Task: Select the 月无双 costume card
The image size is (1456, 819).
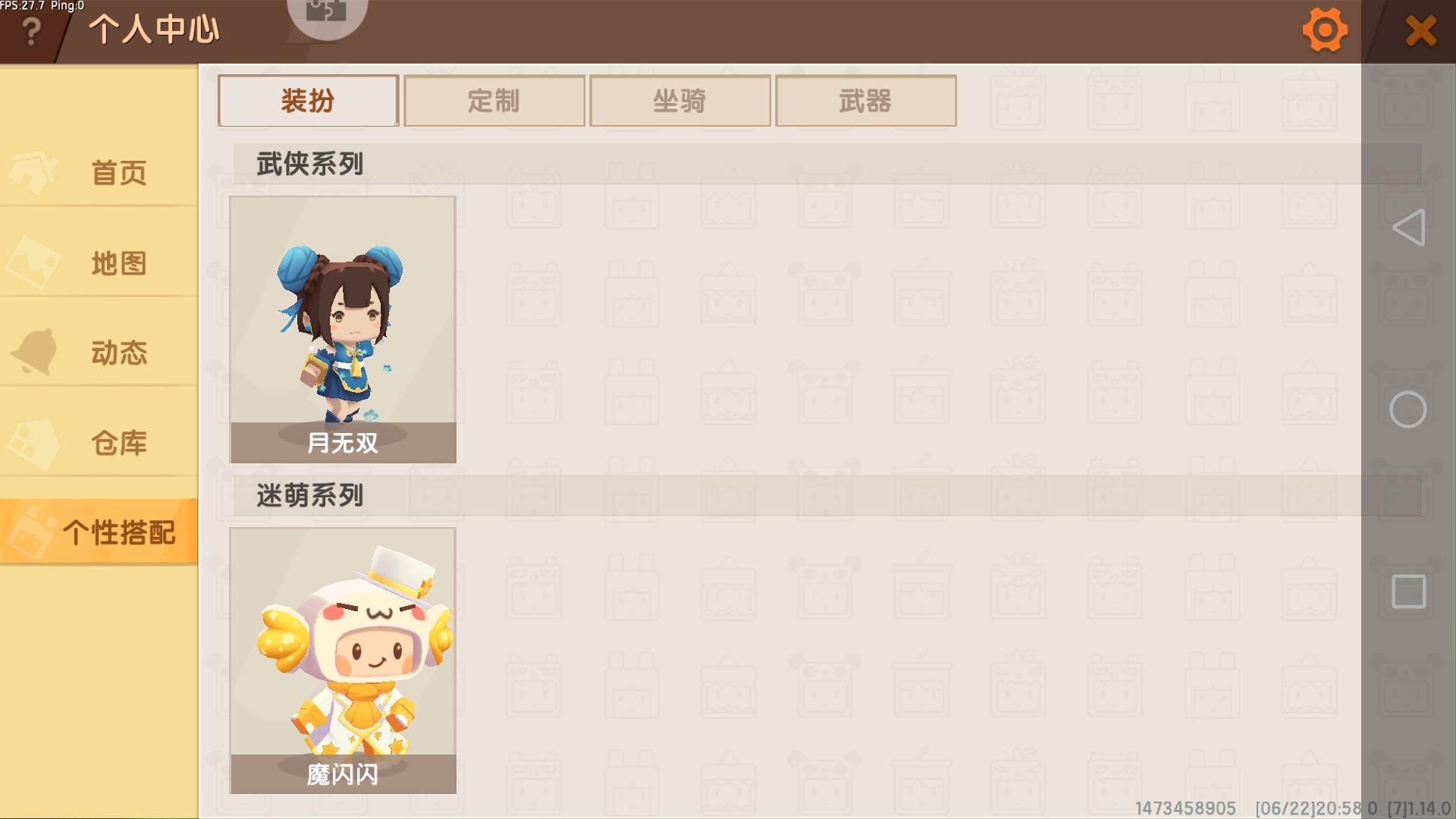Action: point(343,330)
